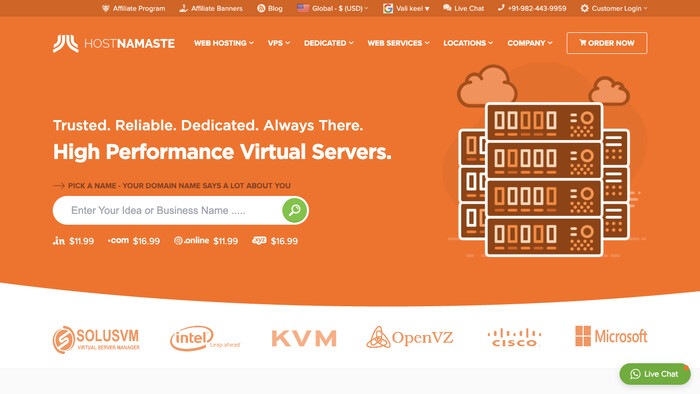Select the .com $16.99 price
The width and height of the screenshot is (700, 394).
tap(146, 241)
